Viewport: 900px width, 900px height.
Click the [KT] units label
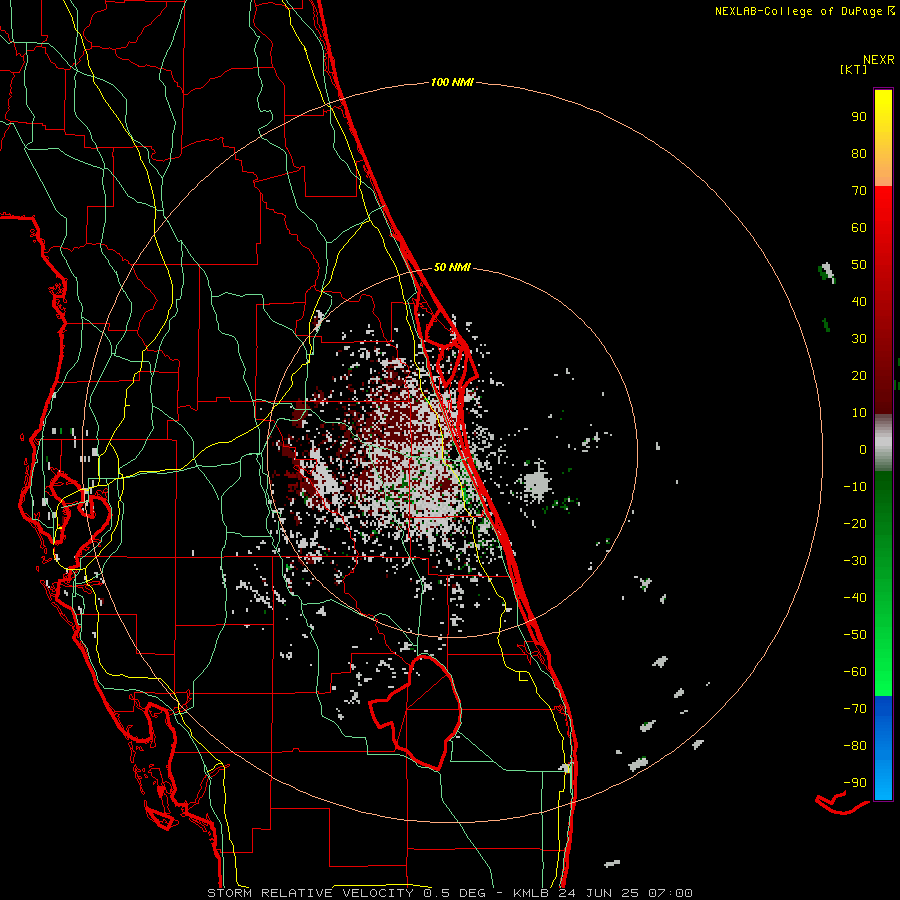[x=853, y=69]
